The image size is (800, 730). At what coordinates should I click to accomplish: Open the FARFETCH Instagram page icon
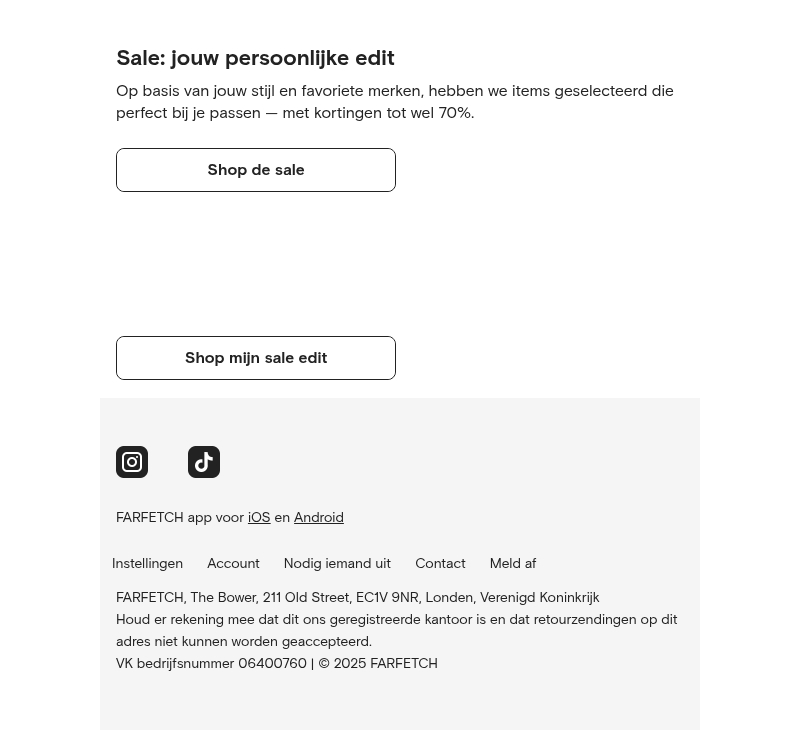(132, 462)
